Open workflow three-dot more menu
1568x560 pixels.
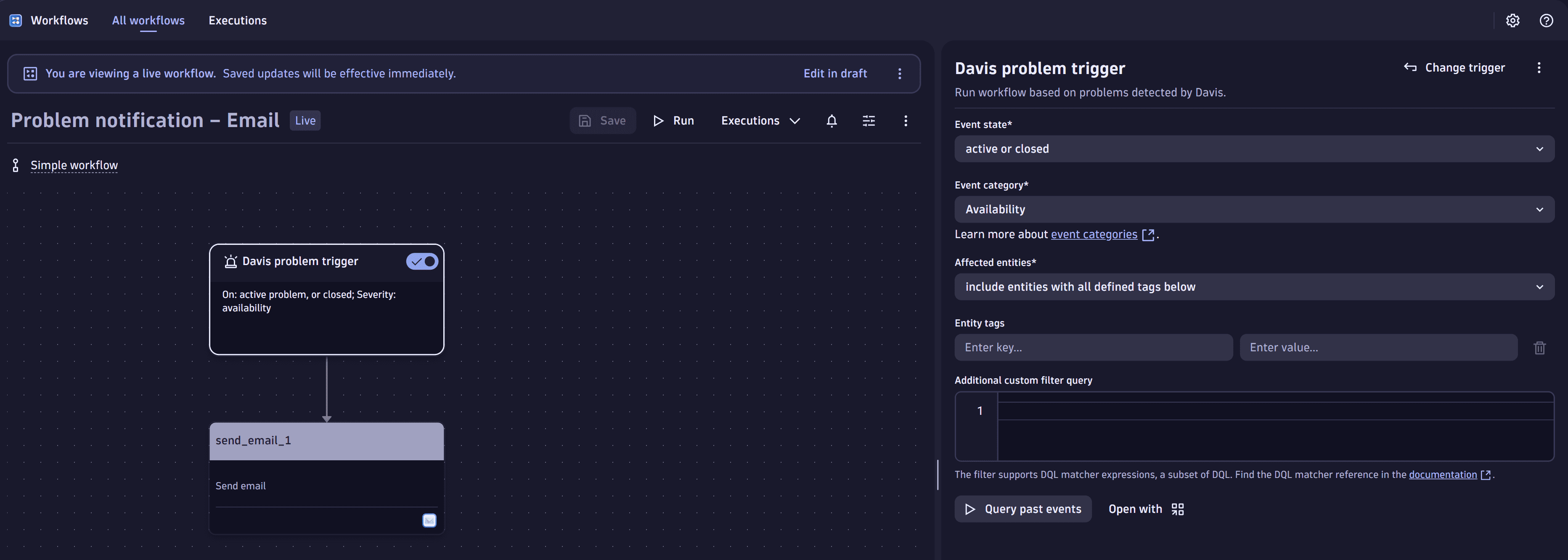click(906, 120)
